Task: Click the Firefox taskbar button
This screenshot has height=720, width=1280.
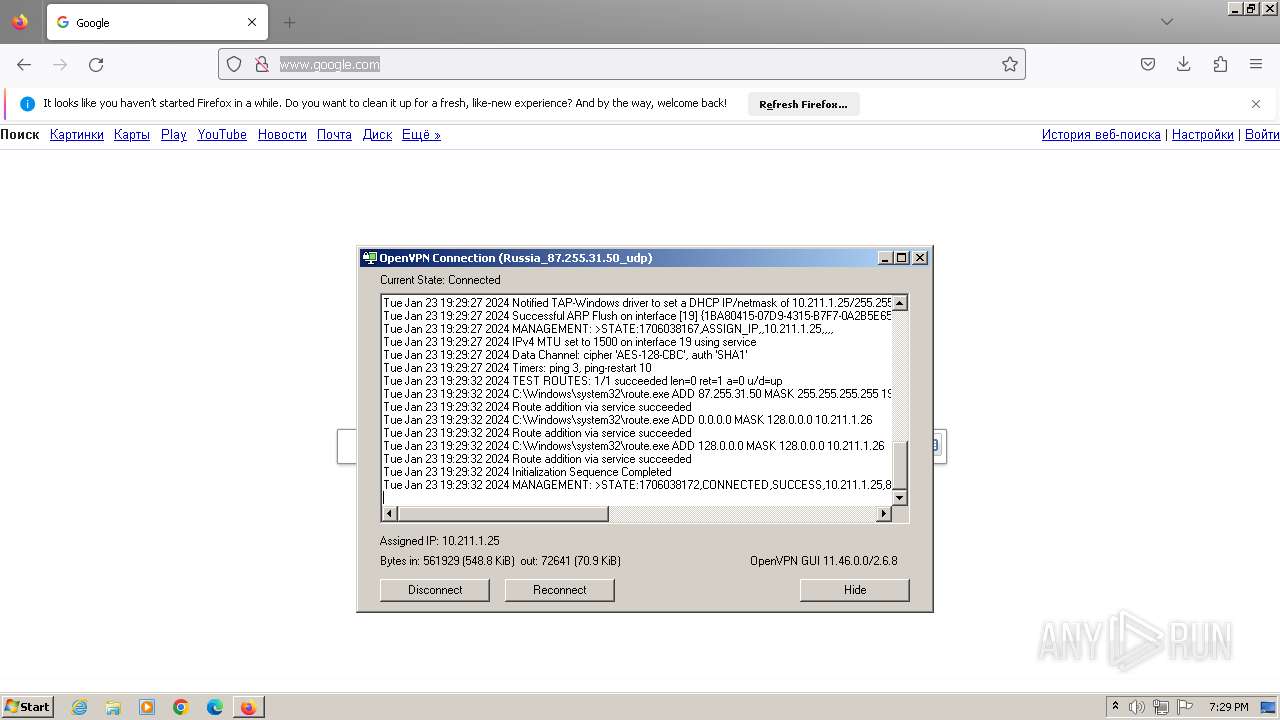Action: pyautogui.click(x=248, y=707)
